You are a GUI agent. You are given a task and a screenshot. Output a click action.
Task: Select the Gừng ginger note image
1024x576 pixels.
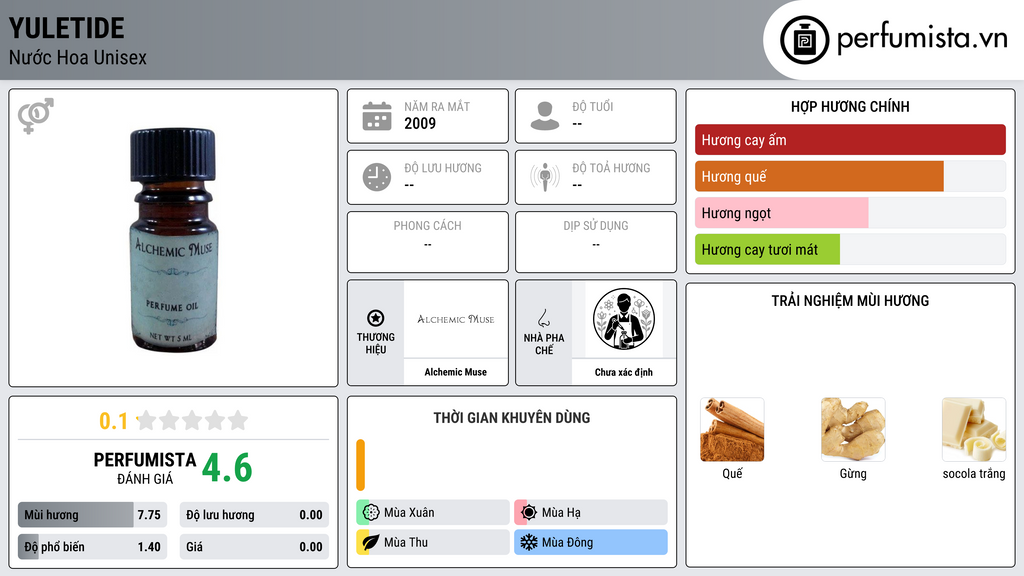[x=853, y=430]
